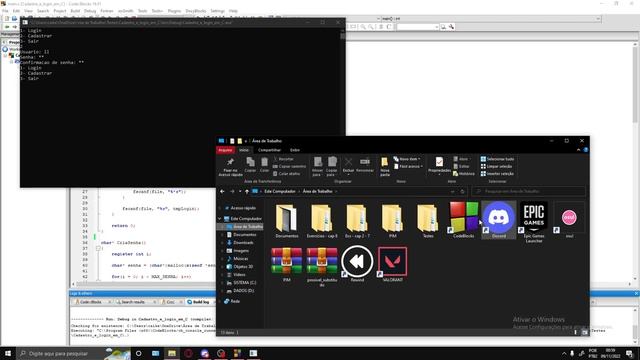
Task: Collapse the File Explorer ribbon
Action: point(578,150)
